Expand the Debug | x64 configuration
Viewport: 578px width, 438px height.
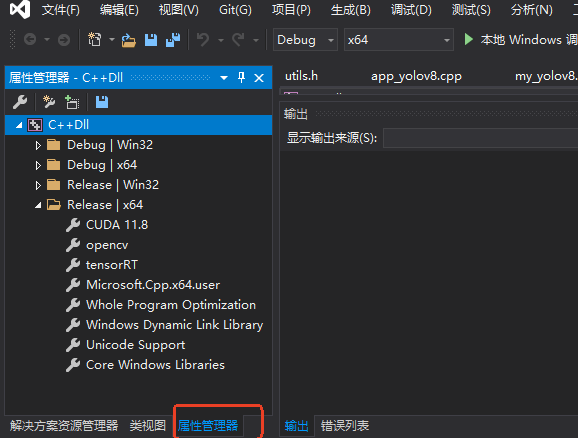tap(38, 165)
